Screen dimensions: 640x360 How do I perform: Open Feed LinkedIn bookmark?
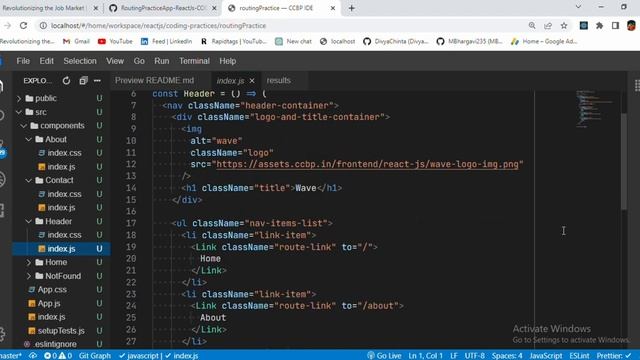[166, 41]
